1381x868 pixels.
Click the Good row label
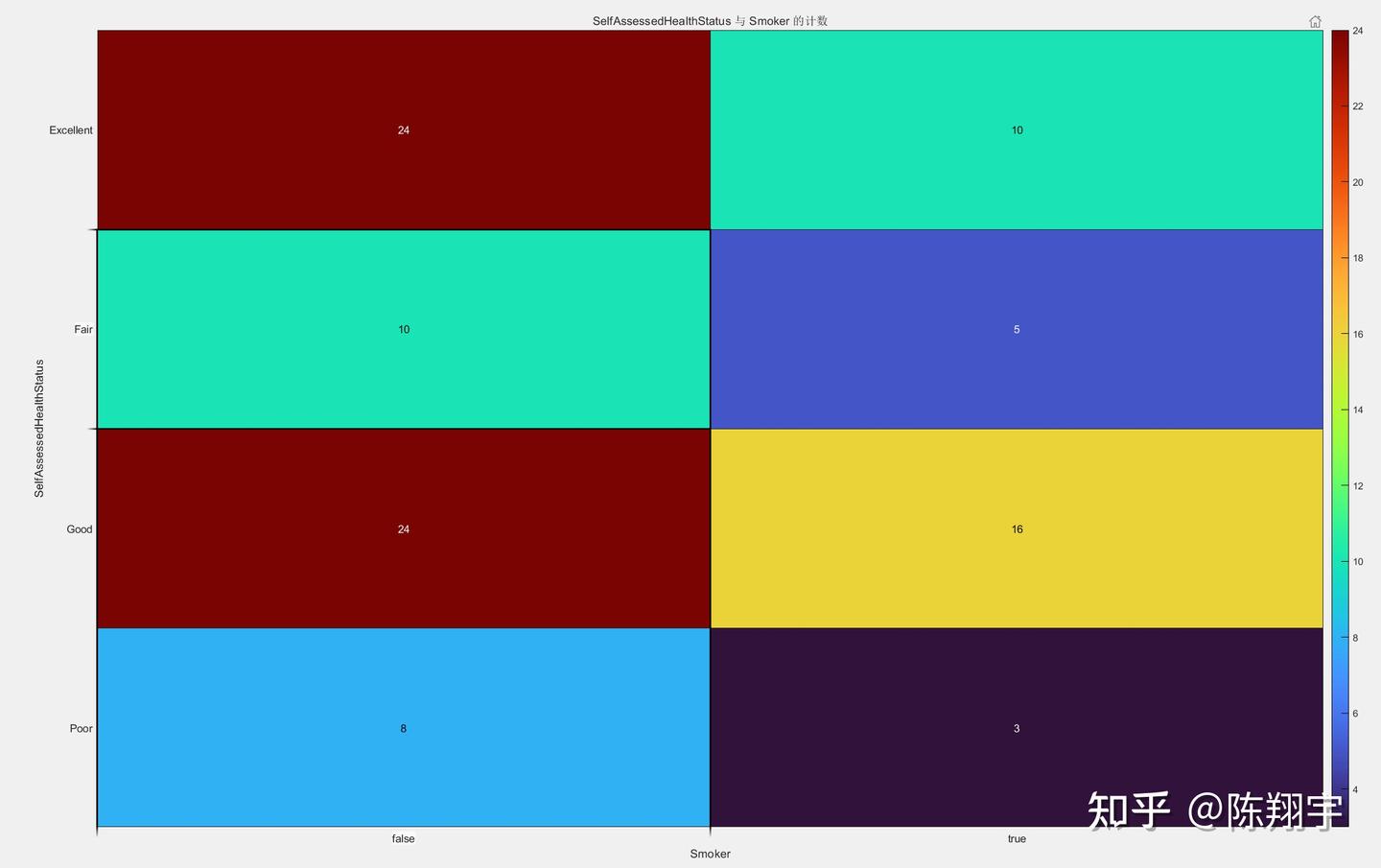(80, 528)
